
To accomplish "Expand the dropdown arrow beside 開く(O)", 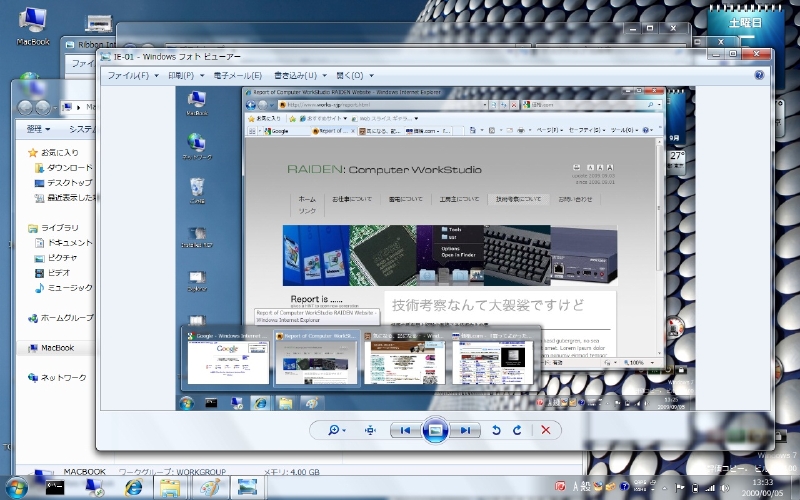I will coord(371,76).
